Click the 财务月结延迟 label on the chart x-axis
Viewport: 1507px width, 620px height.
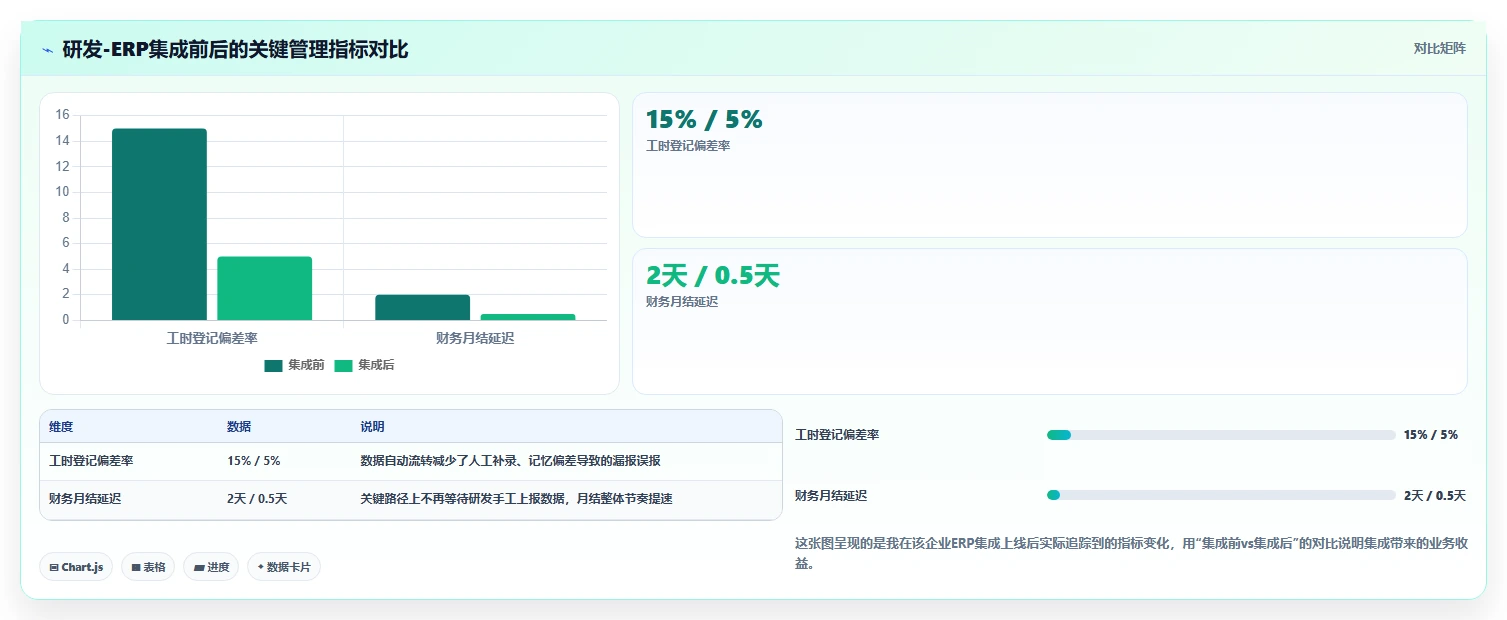tap(475, 338)
